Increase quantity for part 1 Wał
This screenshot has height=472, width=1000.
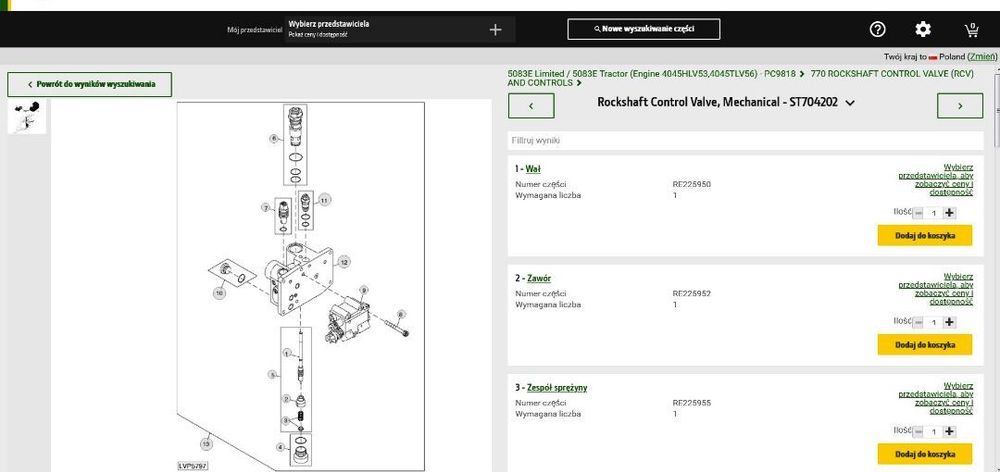pyautogui.click(x=950, y=213)
